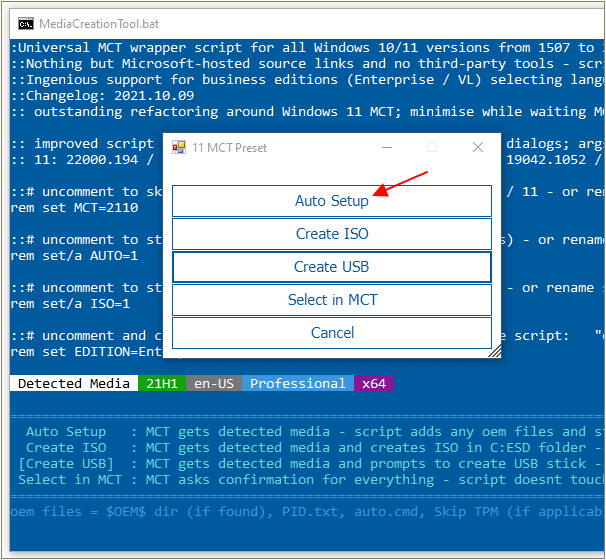Click the green 21H1 version tag
Viewport: 606px width, 560px height.
point(162,383)
